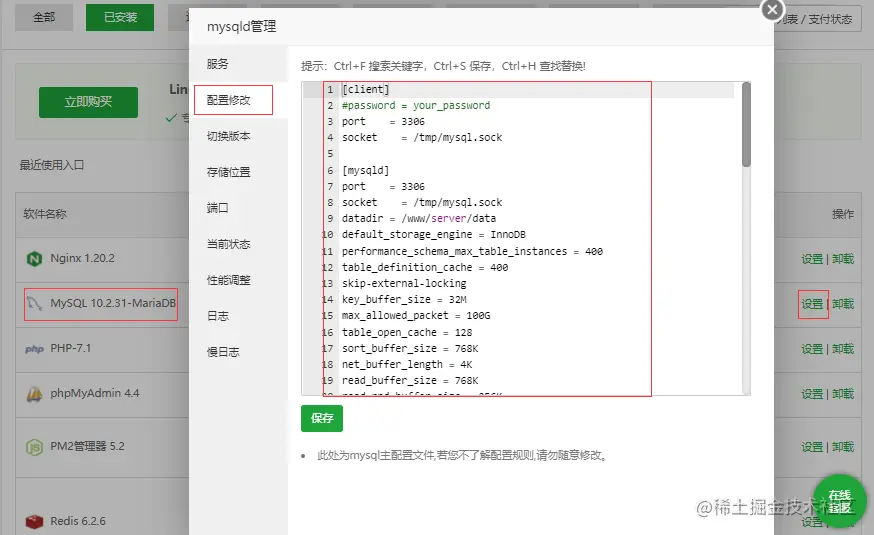Click the Nginx logo icon in software list
874x535 pixels.
pos(35,259)
